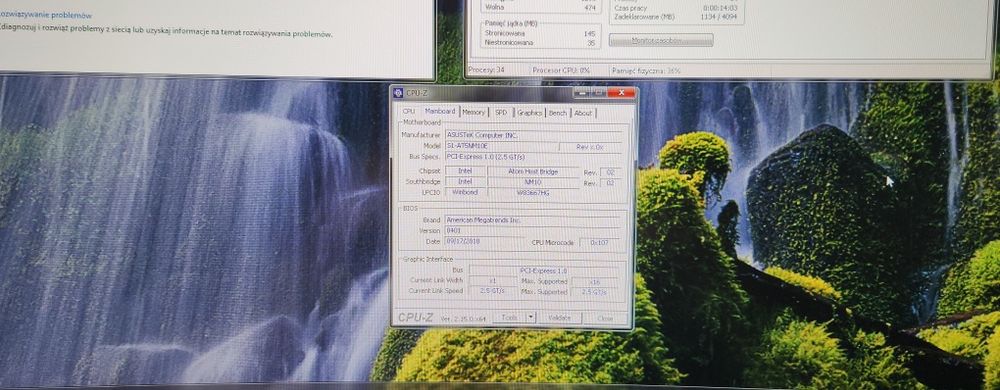Click the LPCIO Winbond field
The width and height of the screenshot is (1000, 390).
[464, 192]
